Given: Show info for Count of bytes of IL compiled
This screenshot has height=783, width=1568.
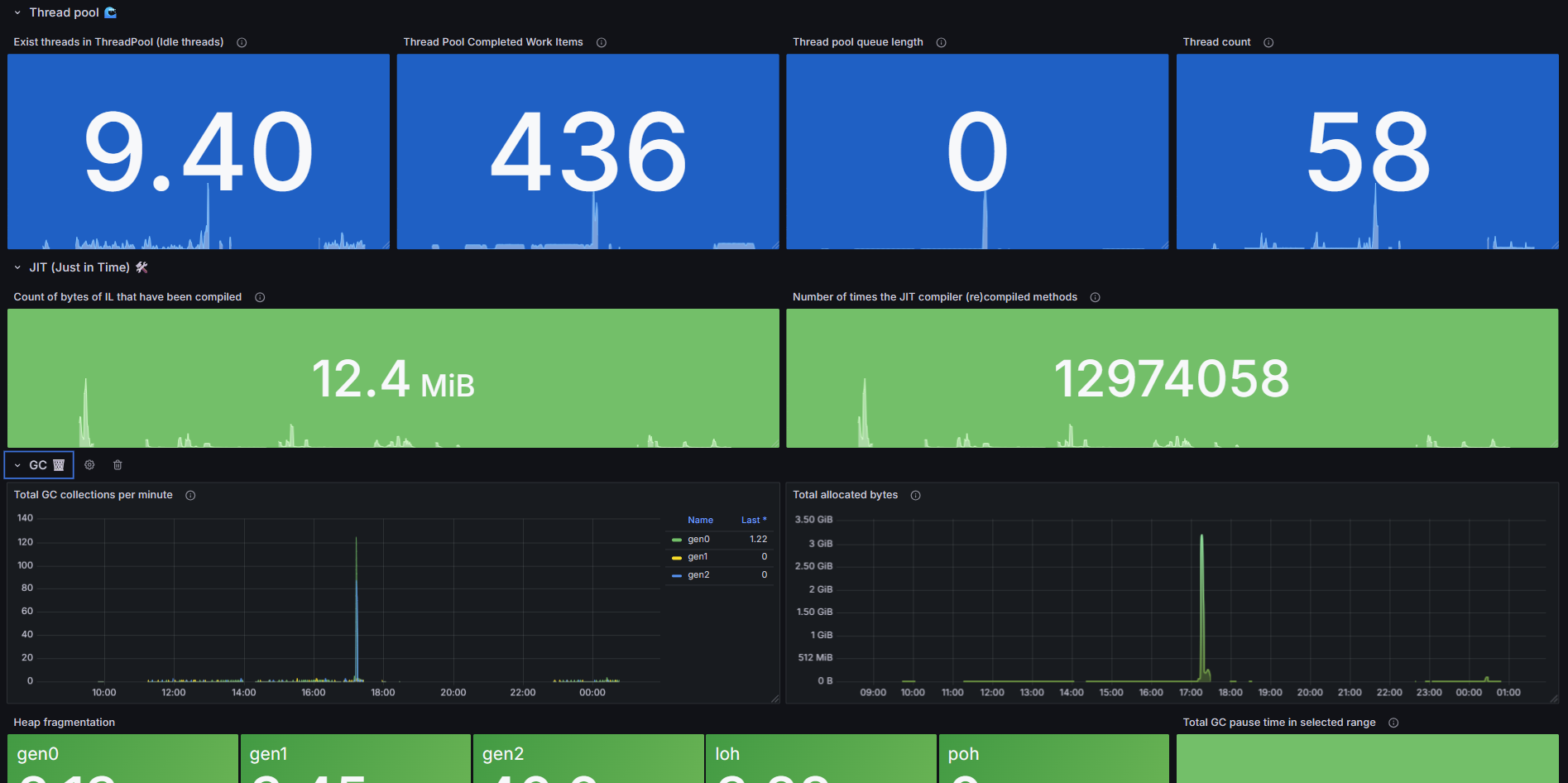Looking at the screenshot, I should pos(260,297).
